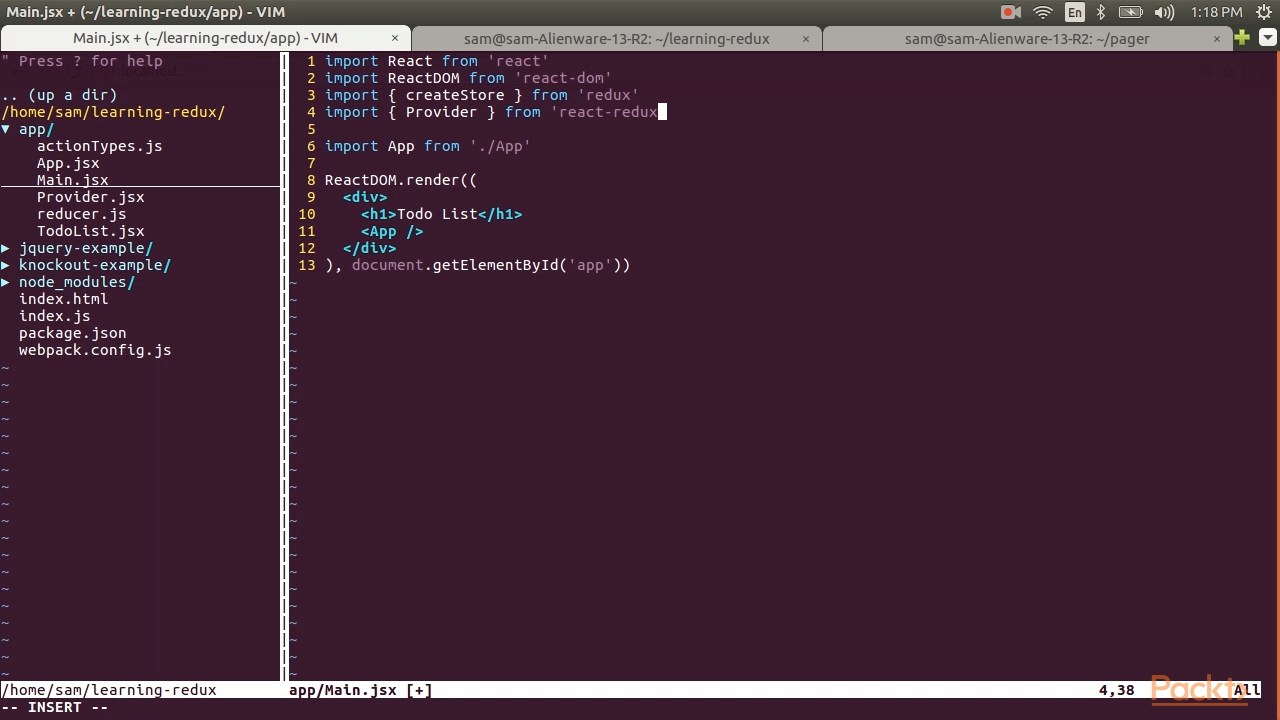The image size is (1280, 720).
Task: Click the closing </div> tag on line 12
Action: (x=369, y=248)
